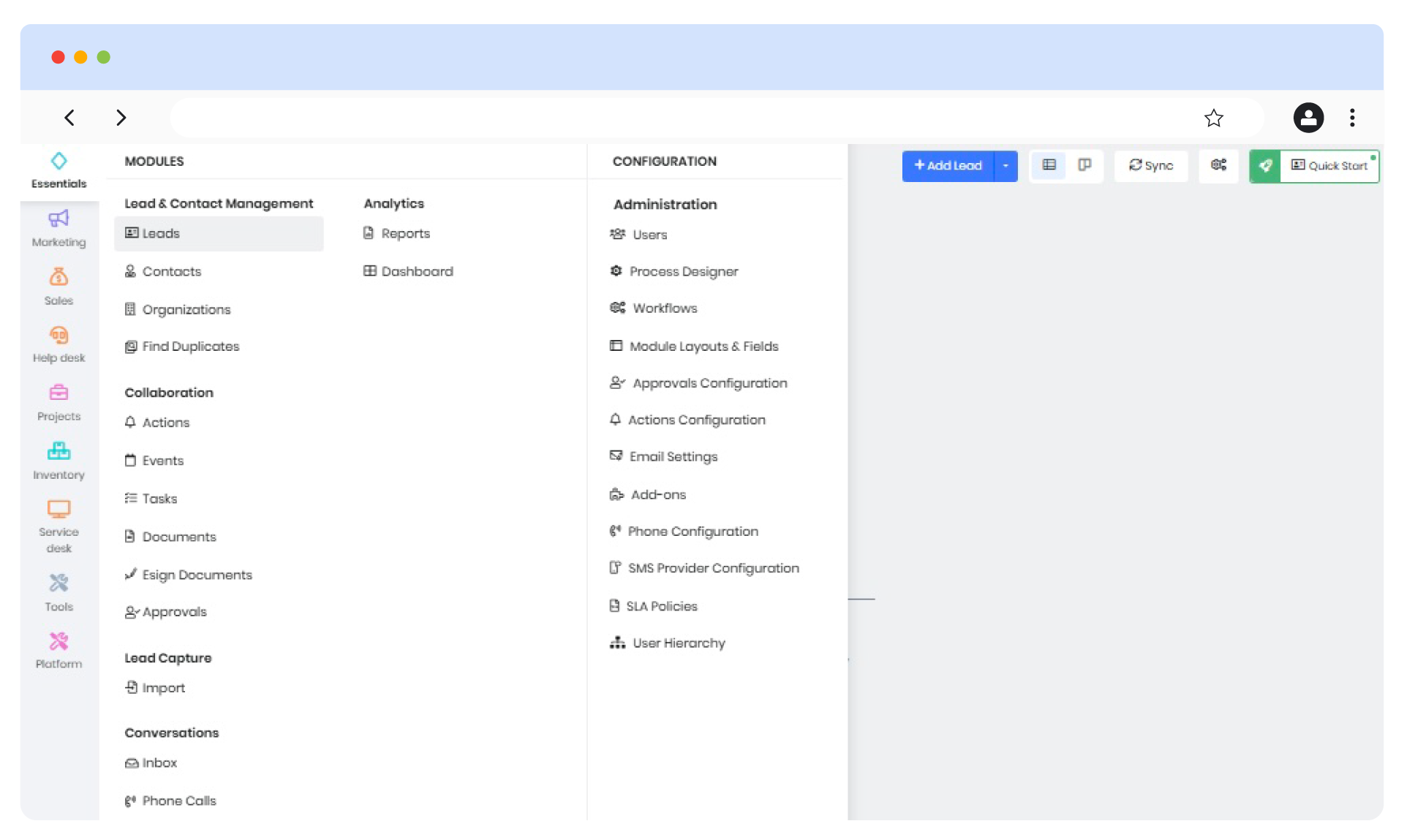
Task: Open the Sales sidebar section
Action: click(58, 286)
